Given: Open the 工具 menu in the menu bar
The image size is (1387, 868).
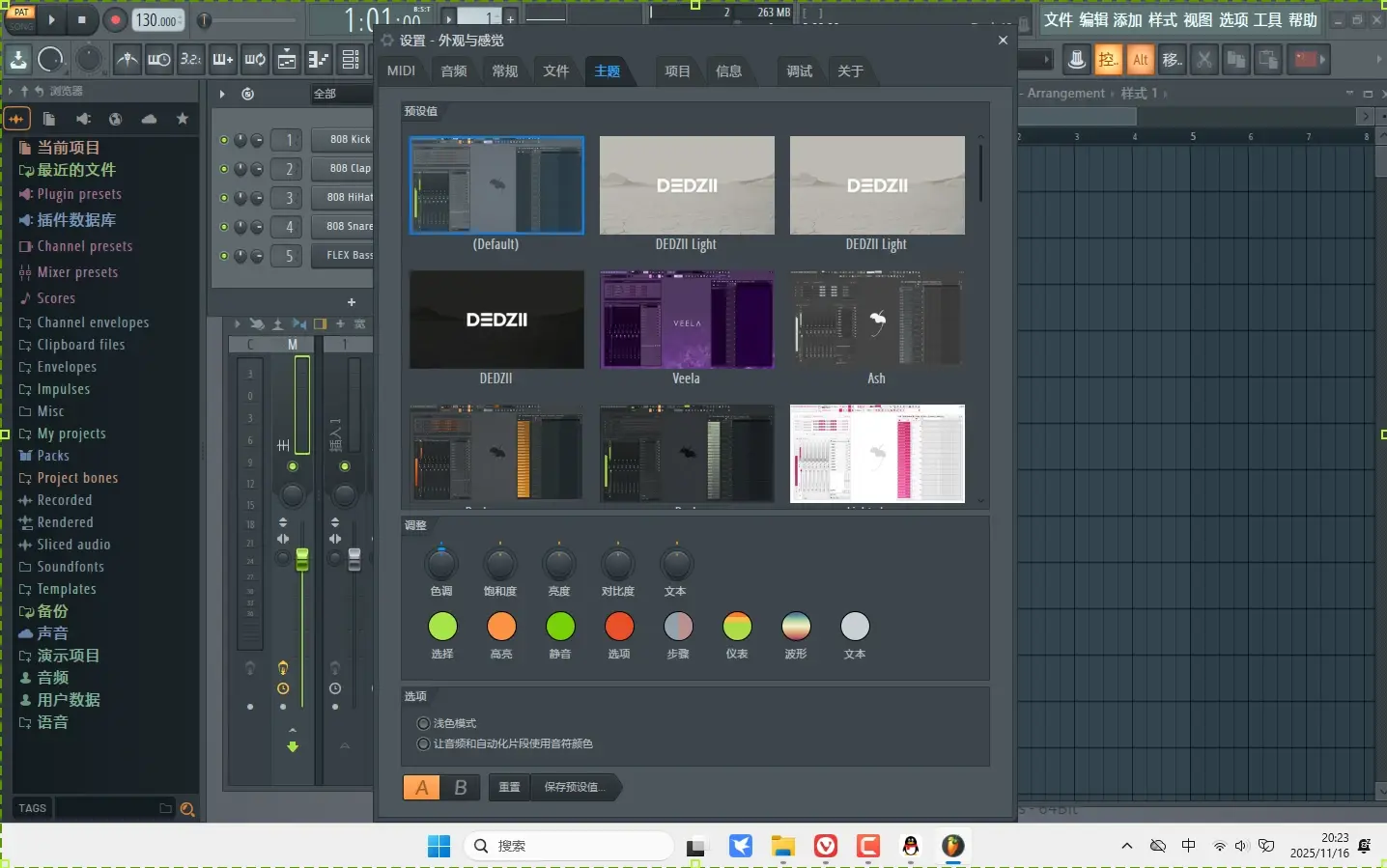Looking at the screenshot, I should 1268,20.
